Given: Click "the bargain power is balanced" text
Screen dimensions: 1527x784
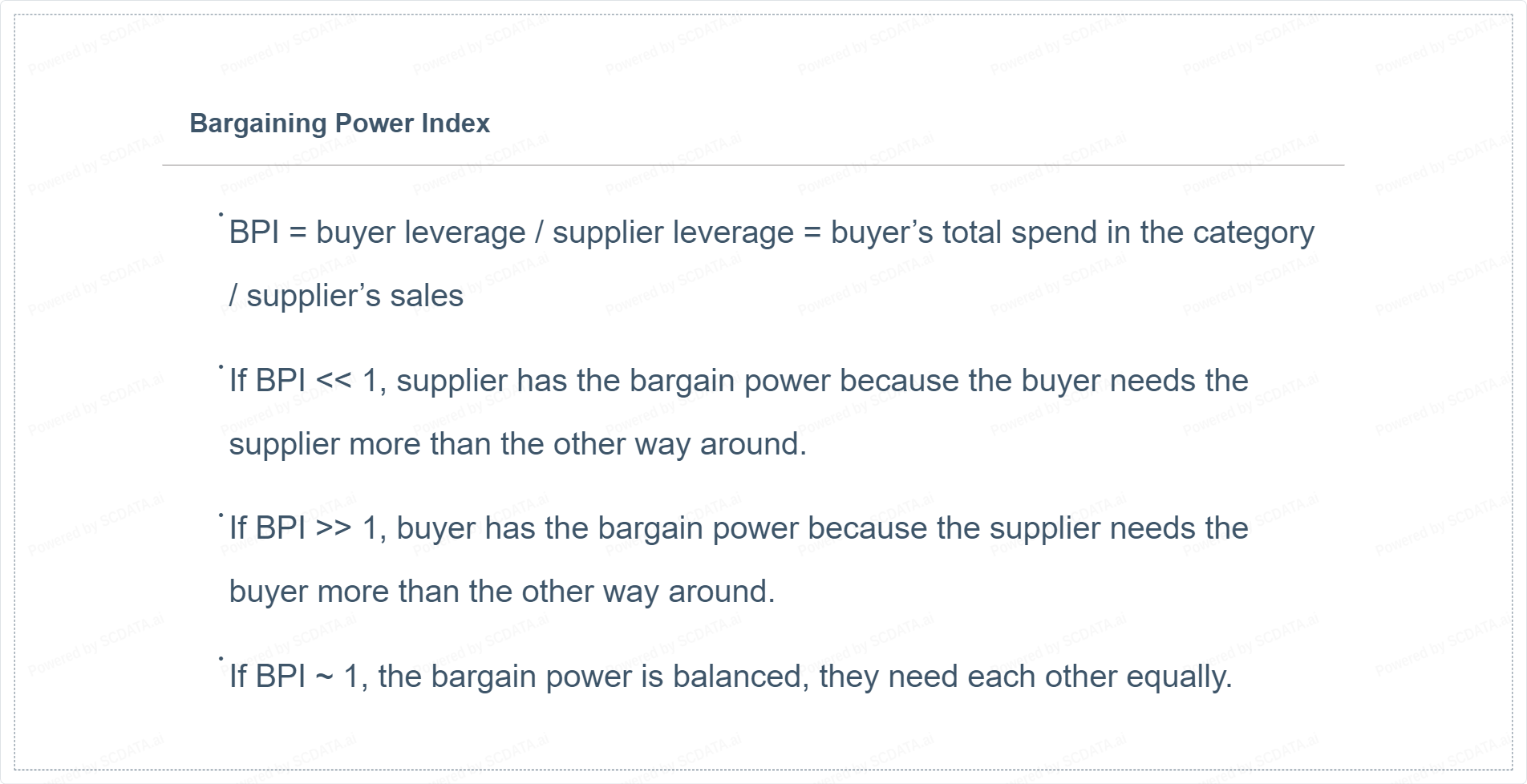Looking at the screenshot, I should pyautogui.click(x=589, y=677).
